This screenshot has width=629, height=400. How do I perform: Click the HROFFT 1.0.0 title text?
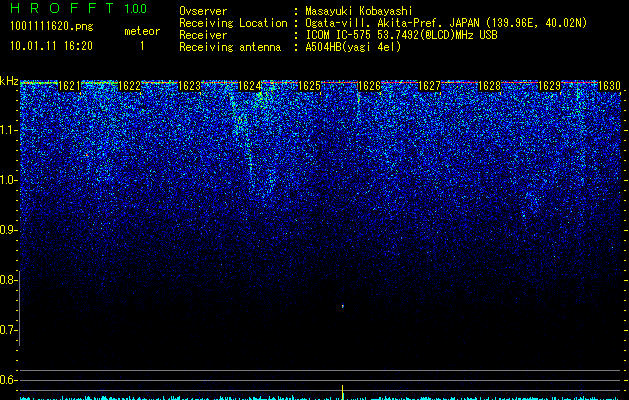78,8
